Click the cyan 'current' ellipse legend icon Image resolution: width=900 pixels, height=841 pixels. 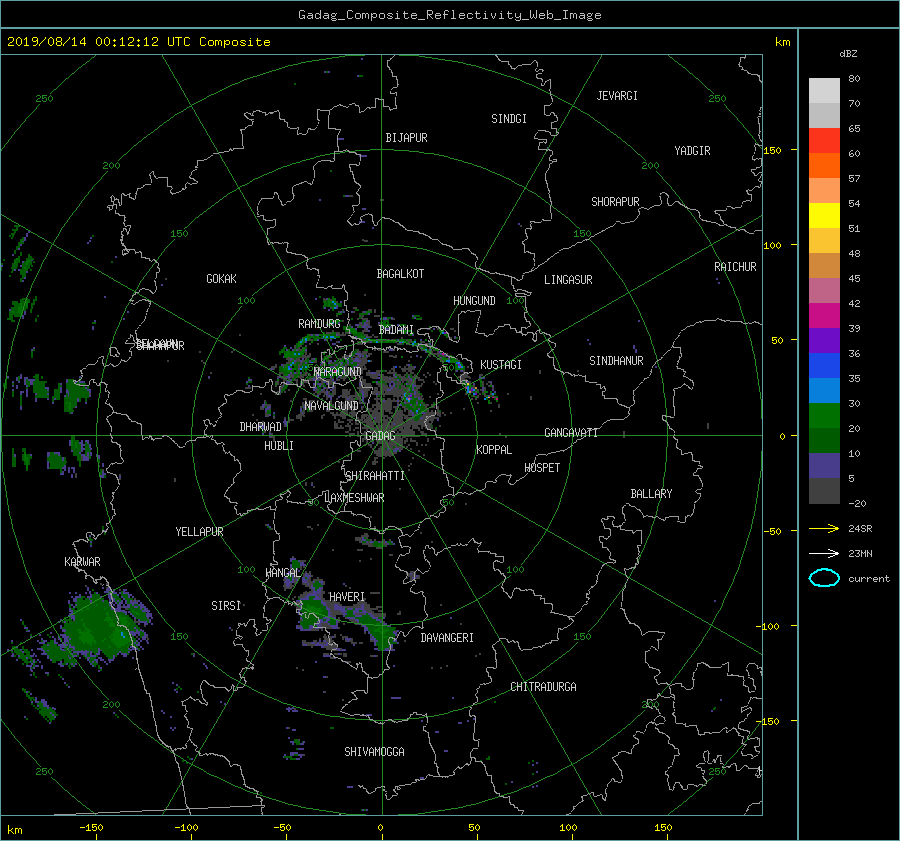click(x=824, y=578)
